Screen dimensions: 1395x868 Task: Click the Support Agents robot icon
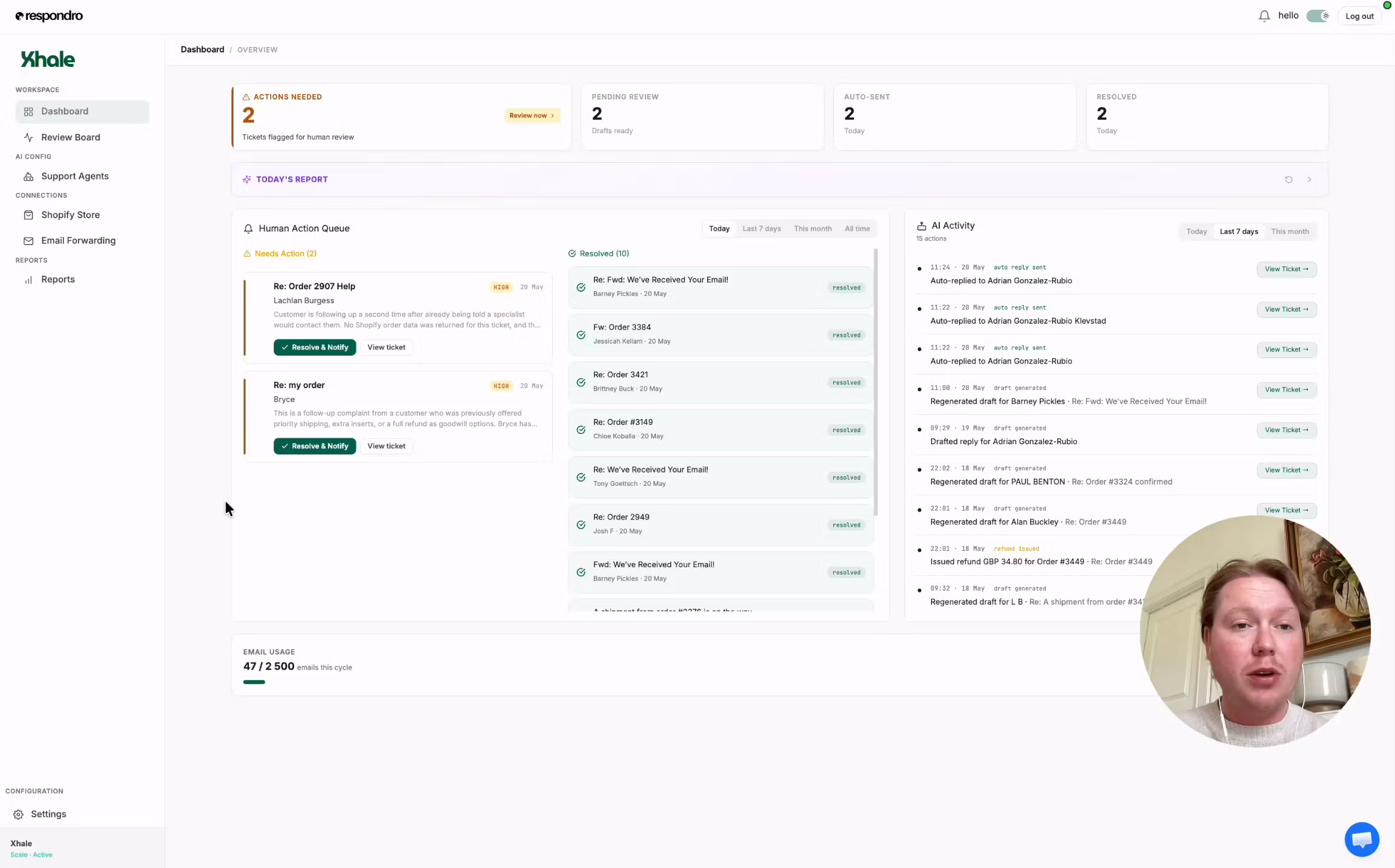pos(28,177)
